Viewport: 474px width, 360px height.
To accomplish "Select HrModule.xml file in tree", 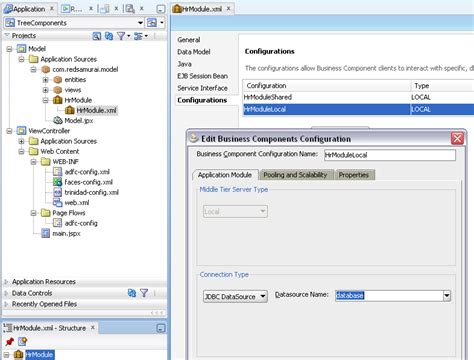I will [x=96, y=110].
